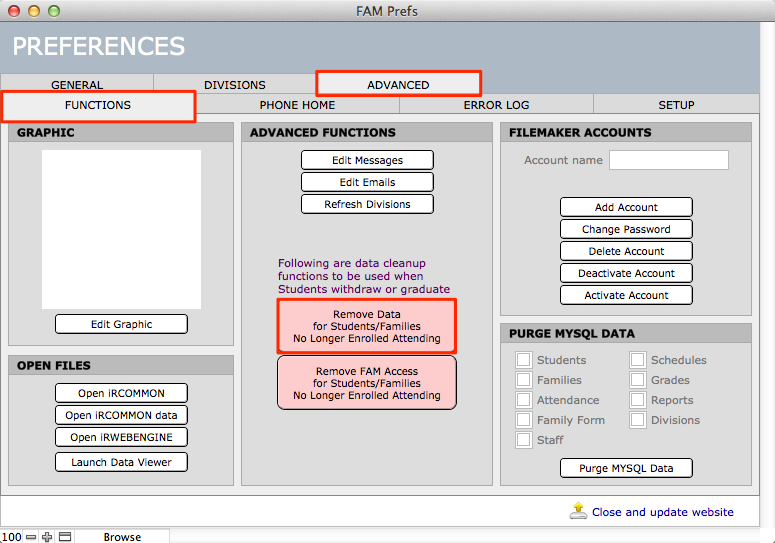
Task: Click Open iRWEBENGINE button
Action: [x=121, y=437]
